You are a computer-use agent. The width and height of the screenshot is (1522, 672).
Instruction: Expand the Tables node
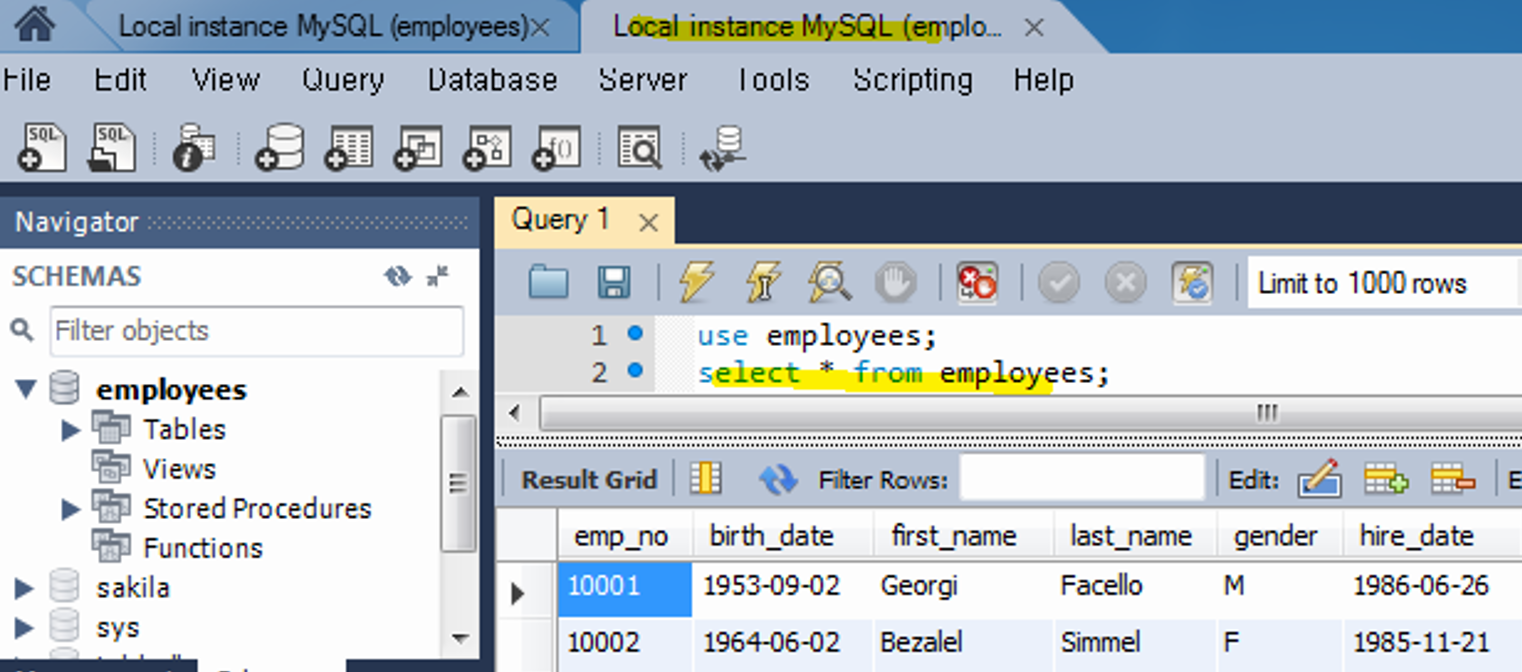click(x=70, y=430)
